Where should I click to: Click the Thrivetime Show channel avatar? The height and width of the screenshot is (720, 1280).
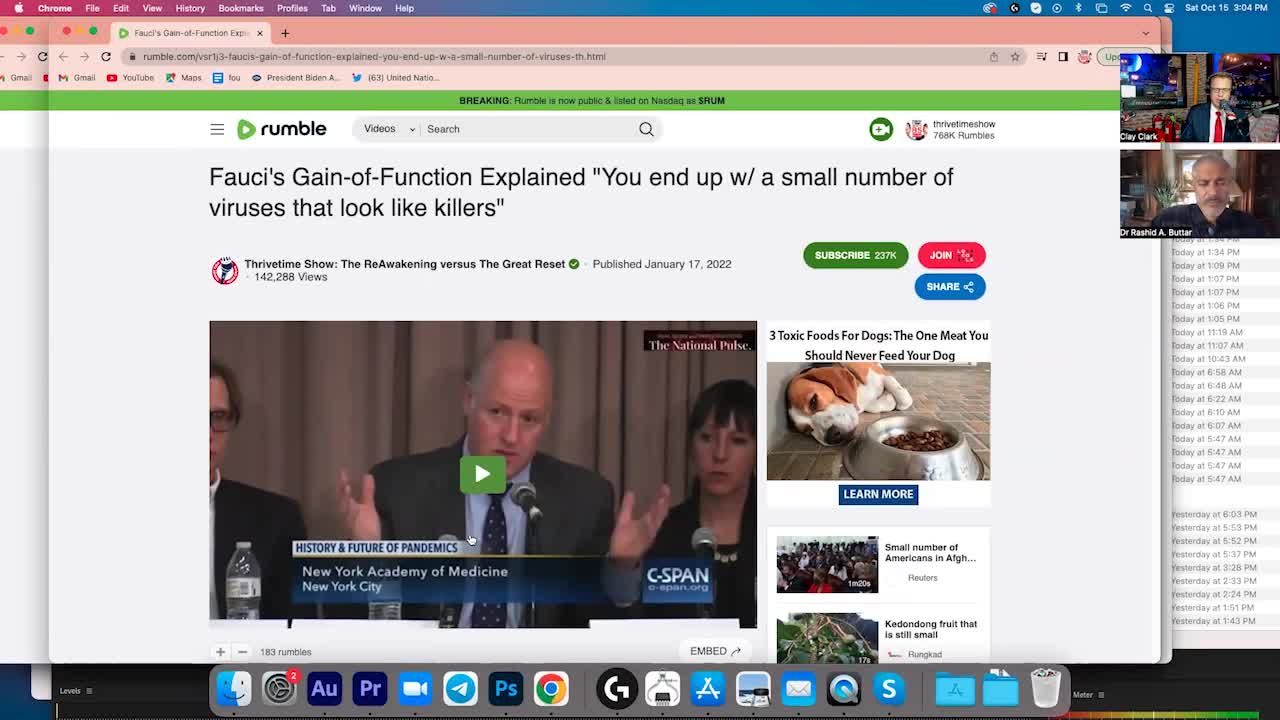[x=225, y=270]
